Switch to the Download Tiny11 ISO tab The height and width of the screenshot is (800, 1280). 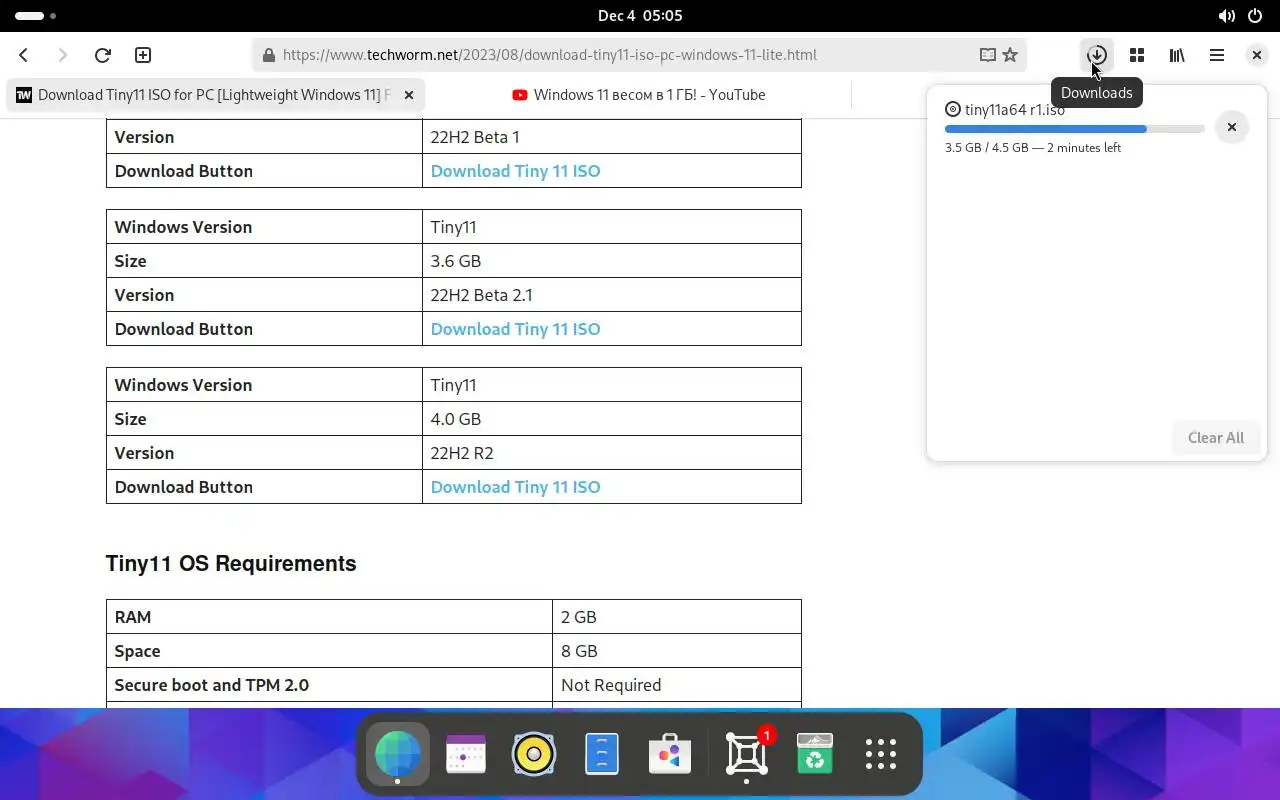point(216,95)
